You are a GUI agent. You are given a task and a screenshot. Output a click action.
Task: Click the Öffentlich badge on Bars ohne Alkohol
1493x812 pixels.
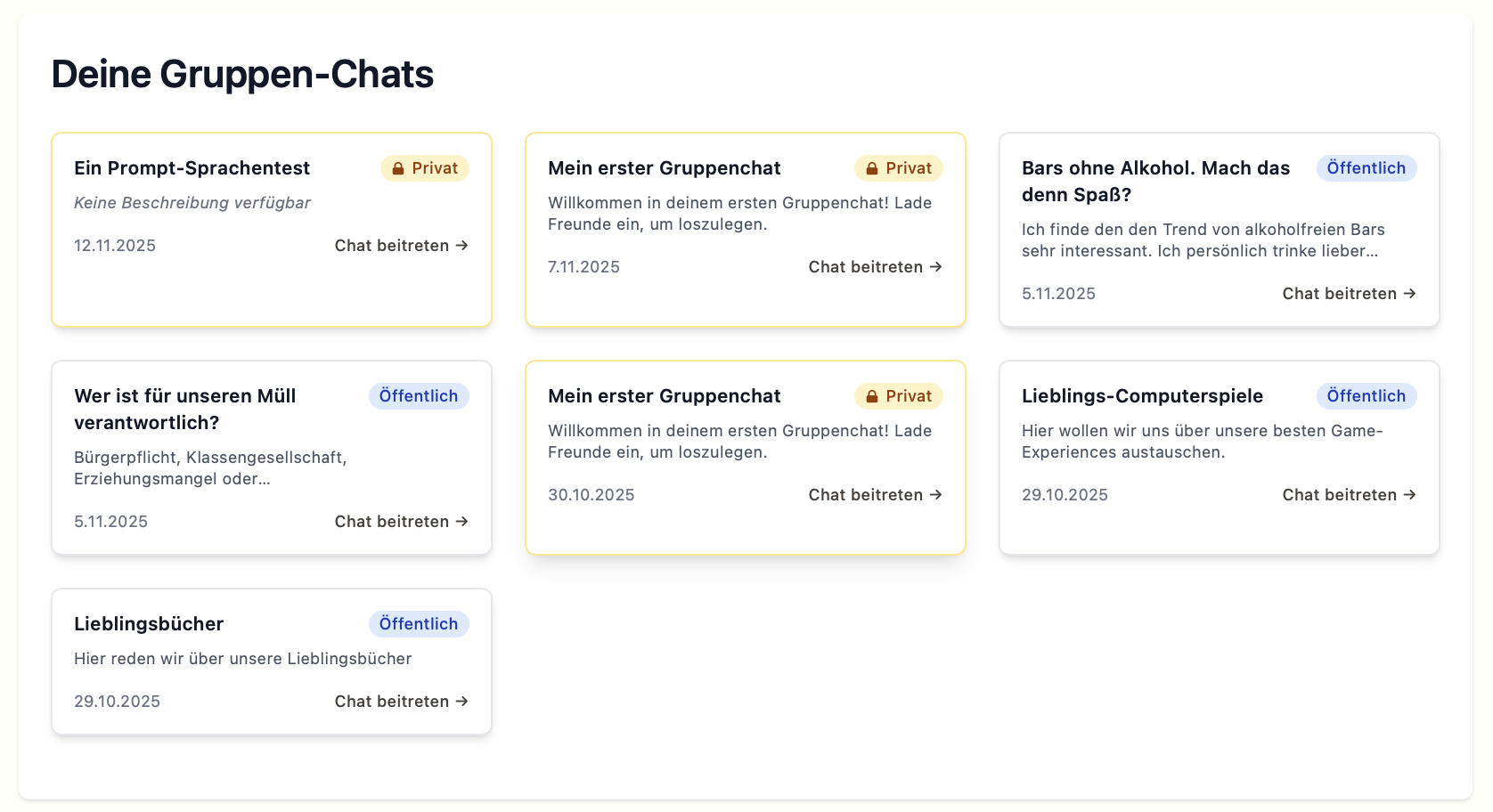(1367, 167)
